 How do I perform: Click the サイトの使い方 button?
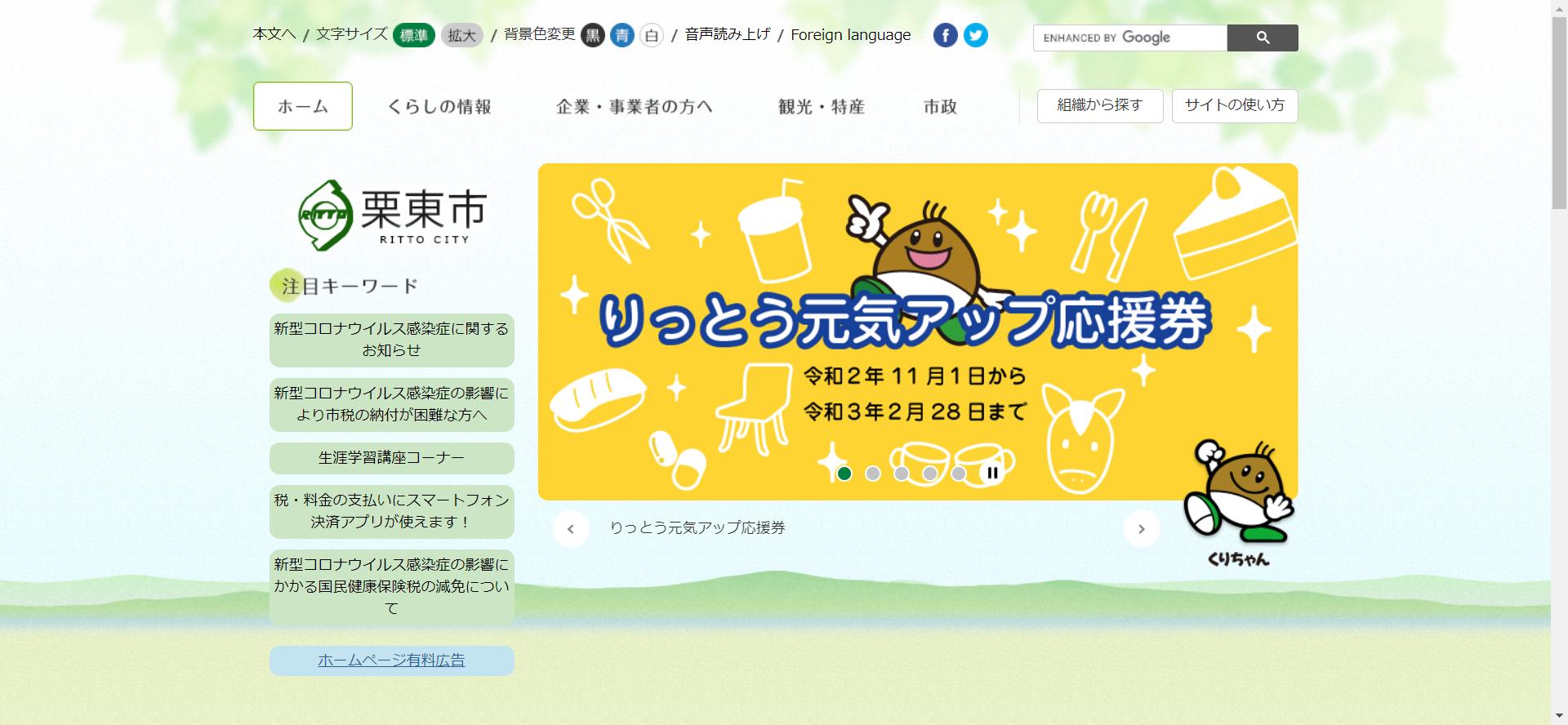(1235, 106)
